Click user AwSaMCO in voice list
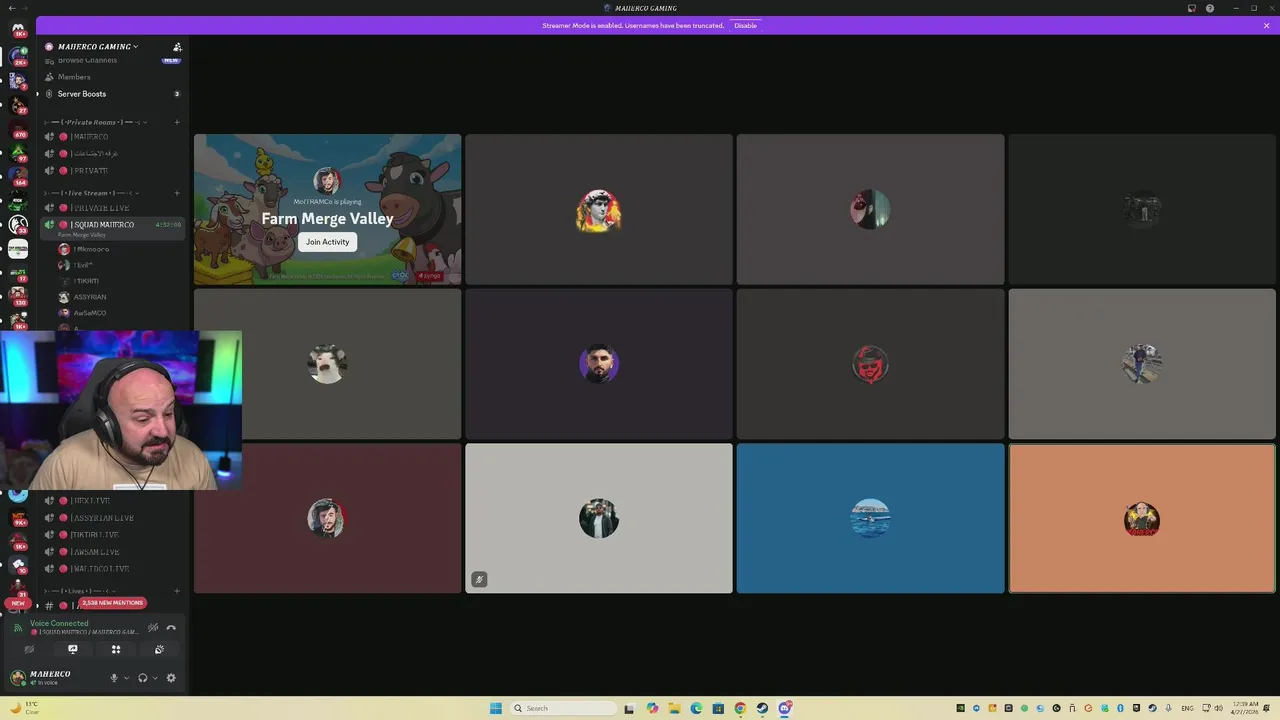This screenshot has width=1280, height=720. click(89, 313)
